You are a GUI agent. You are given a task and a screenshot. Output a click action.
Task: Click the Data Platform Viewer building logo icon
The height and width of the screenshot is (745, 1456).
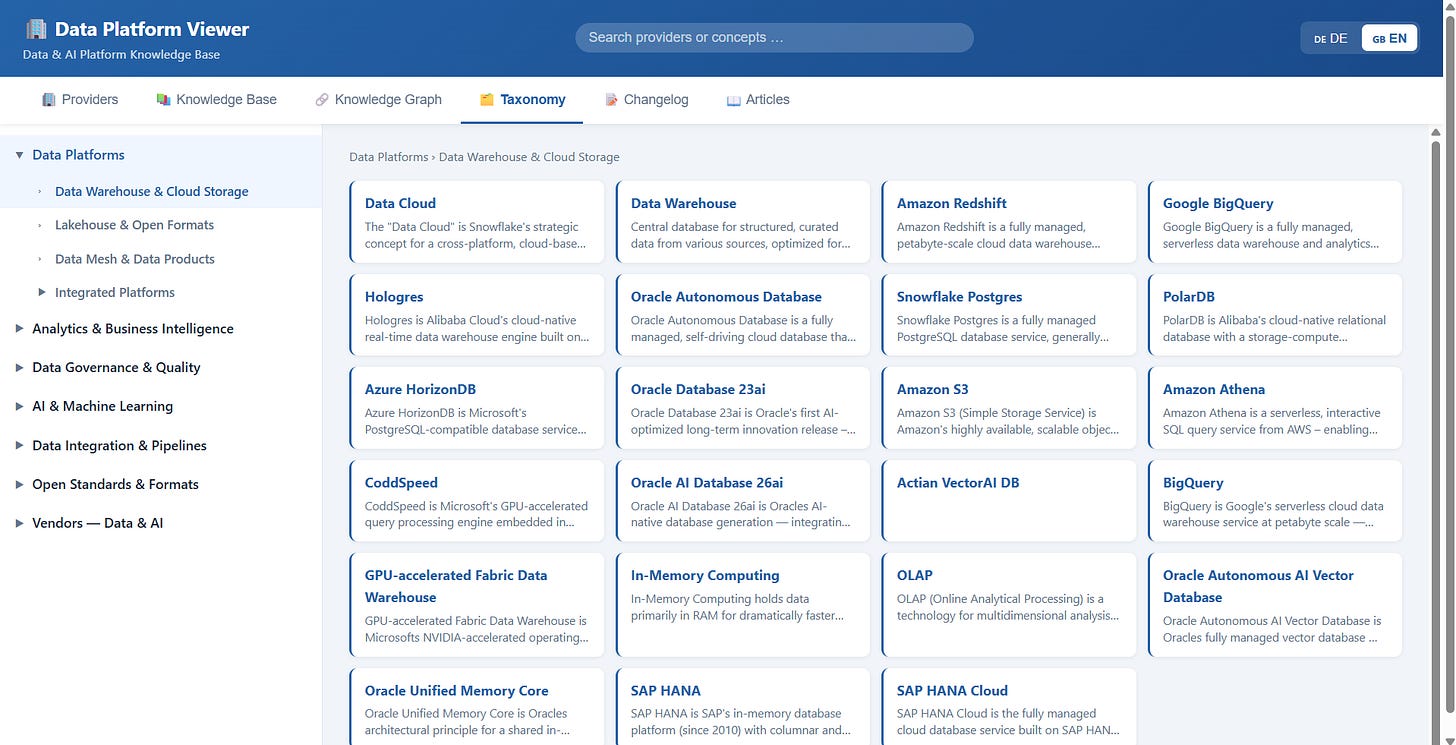35,30
